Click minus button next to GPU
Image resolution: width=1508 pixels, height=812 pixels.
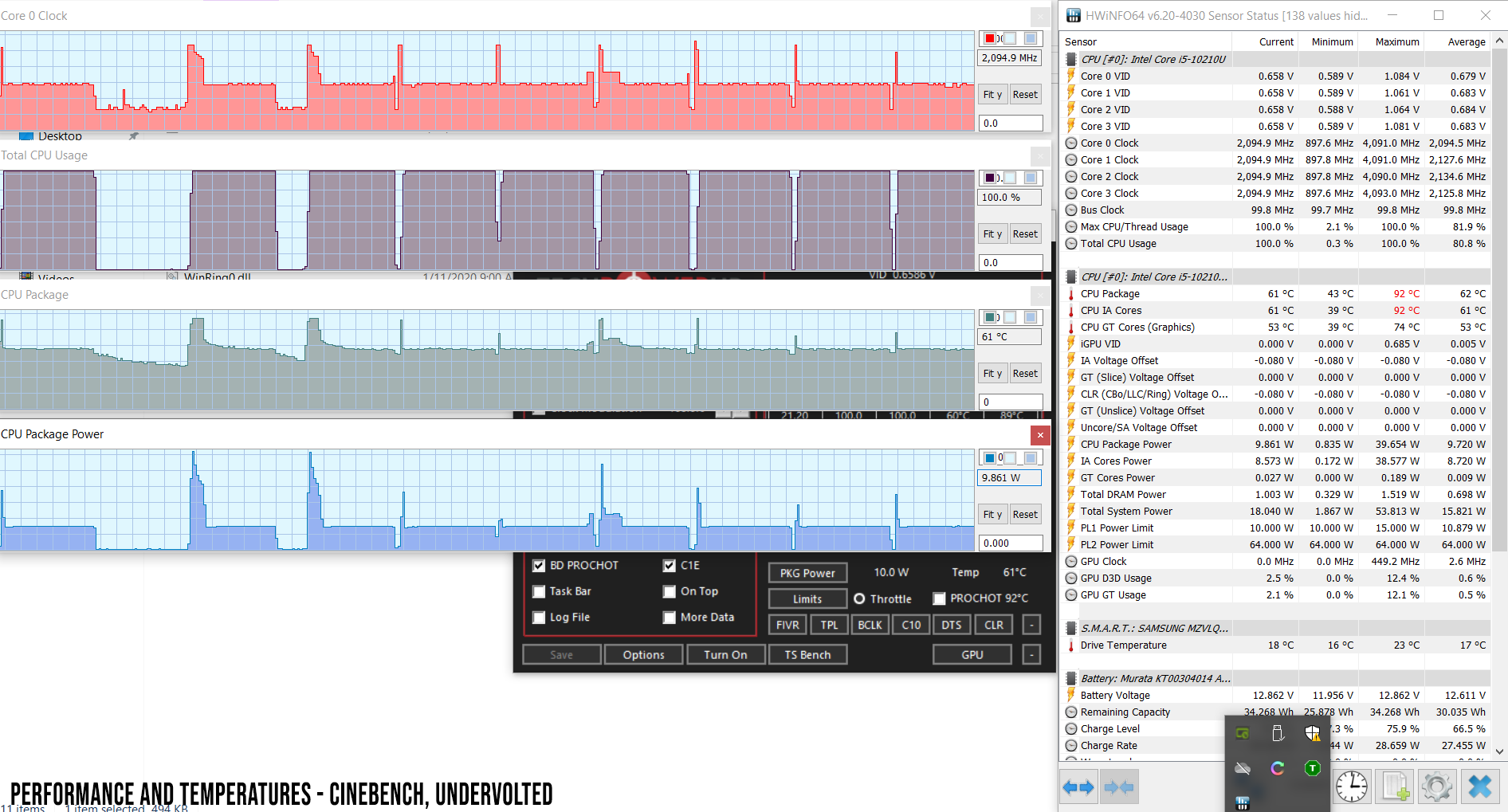(1031, 654)
